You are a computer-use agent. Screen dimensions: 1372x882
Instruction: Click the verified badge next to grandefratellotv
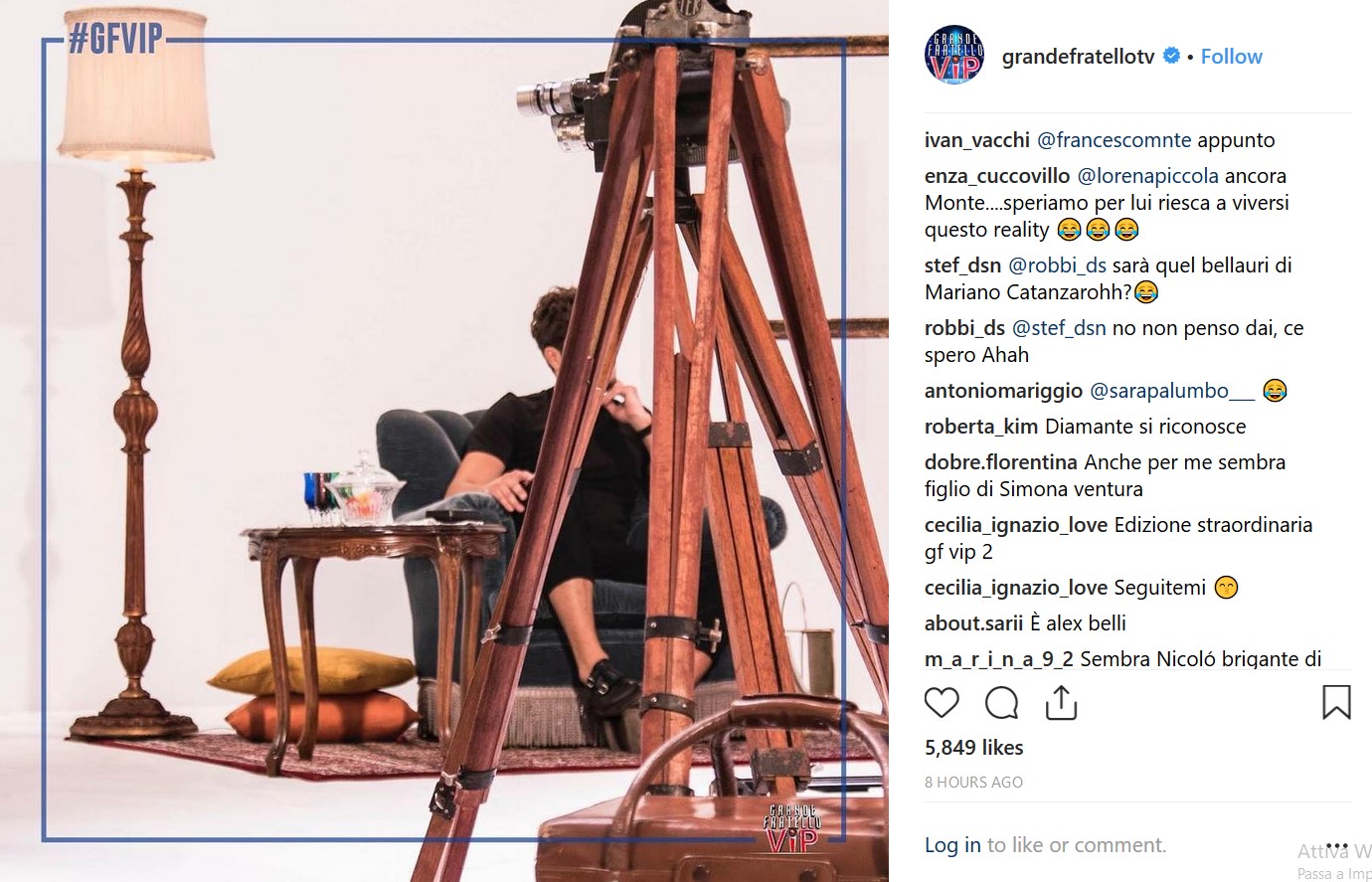pyautogui.click(x=1171, y=56)
